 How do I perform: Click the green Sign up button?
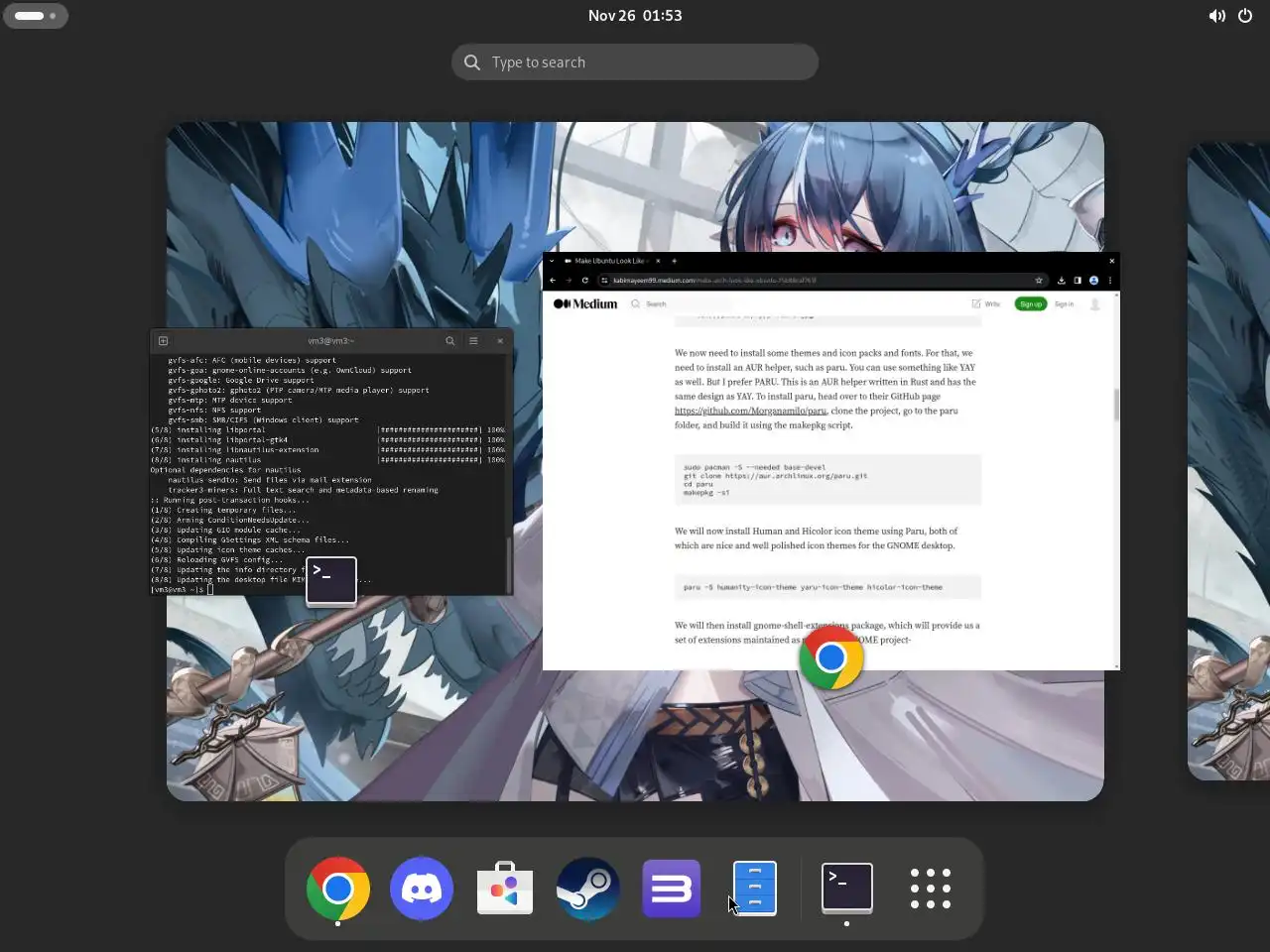tap(1031, 304)
